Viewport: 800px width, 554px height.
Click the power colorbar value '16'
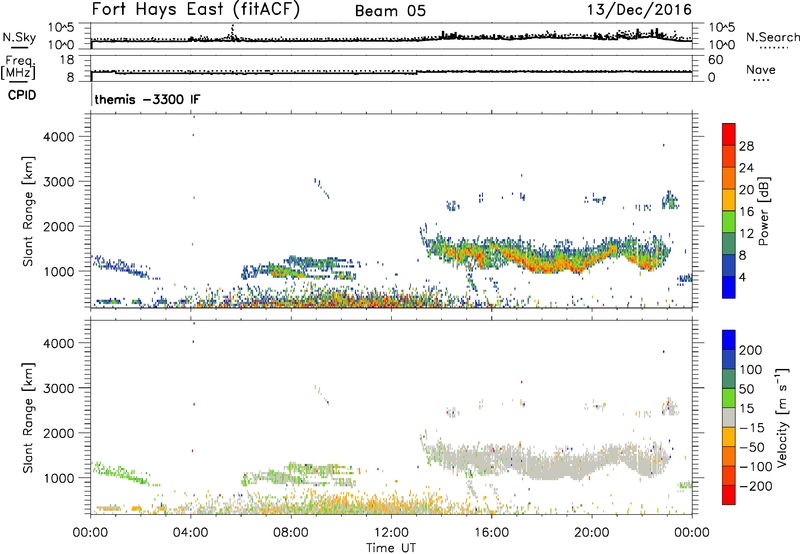coord(746,212)
